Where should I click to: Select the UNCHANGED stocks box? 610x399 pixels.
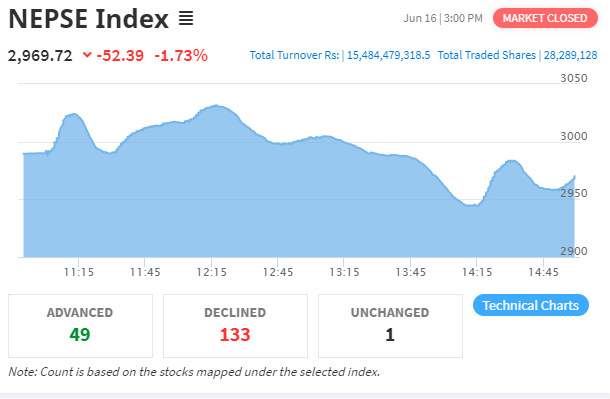click(x=390, y=326)
